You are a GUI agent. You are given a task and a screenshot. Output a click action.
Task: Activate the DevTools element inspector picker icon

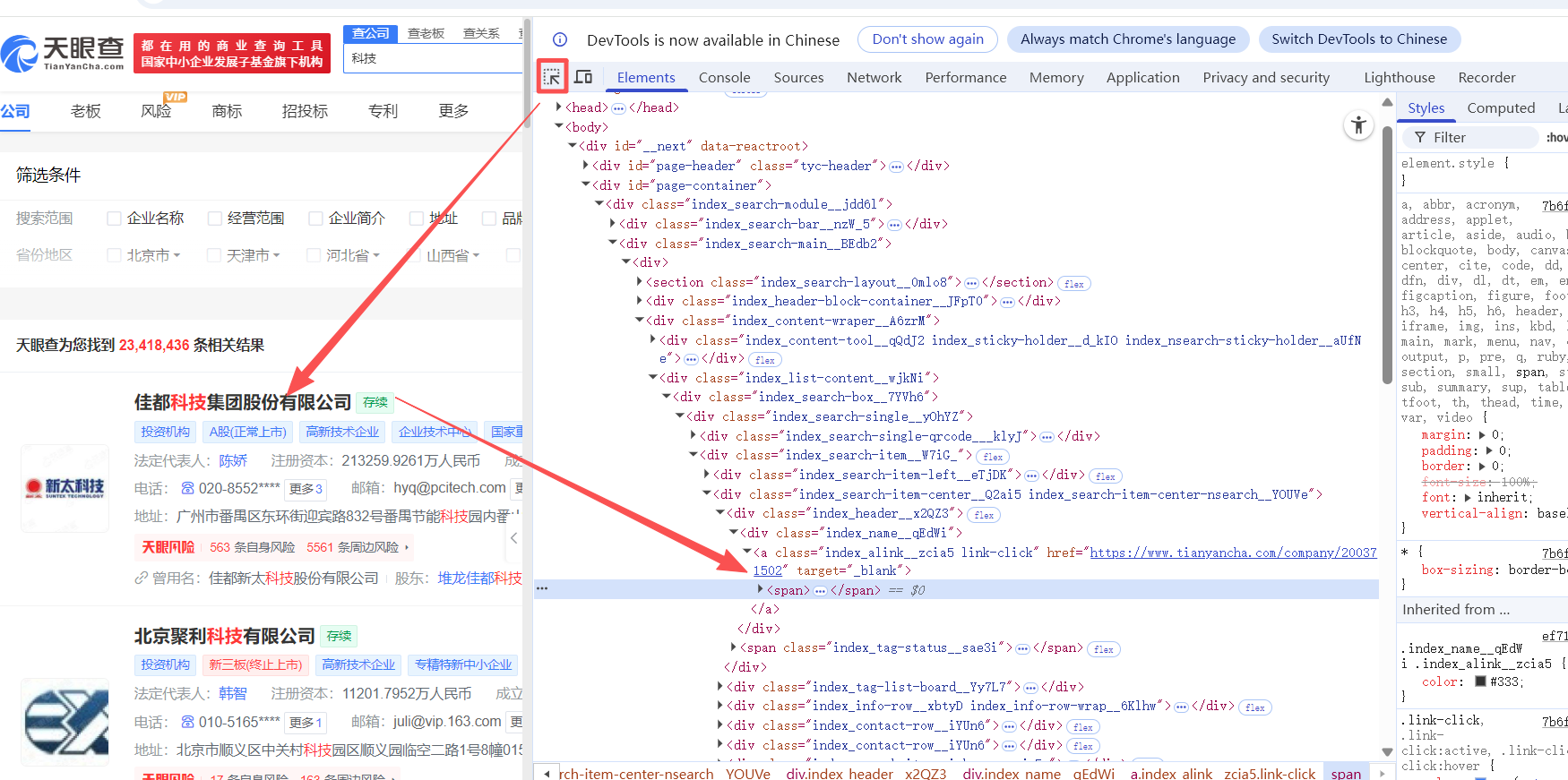coord(552,77)
